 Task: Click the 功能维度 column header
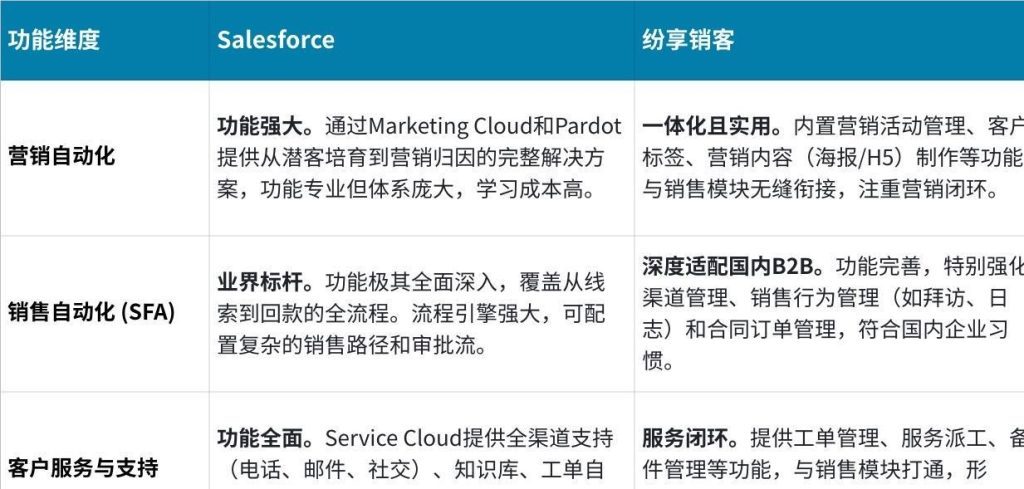point(54,41)
